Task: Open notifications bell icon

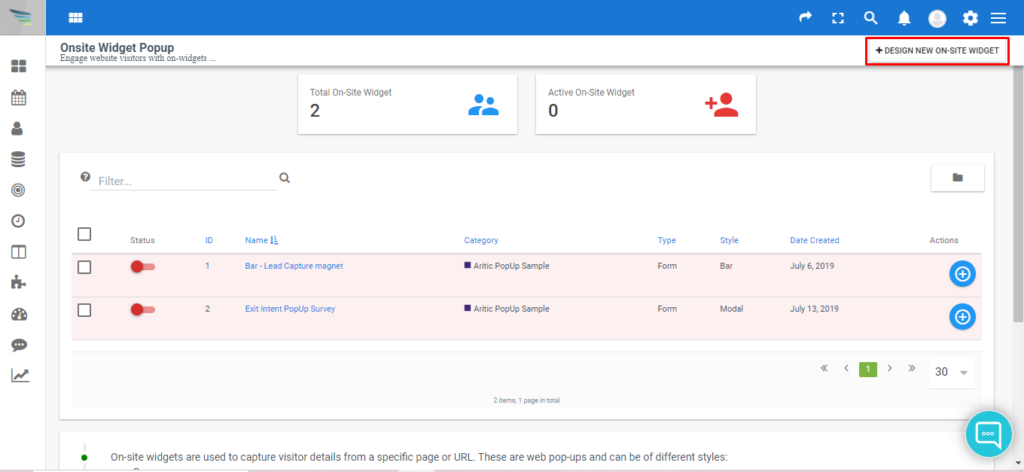Action: point(904,18)
